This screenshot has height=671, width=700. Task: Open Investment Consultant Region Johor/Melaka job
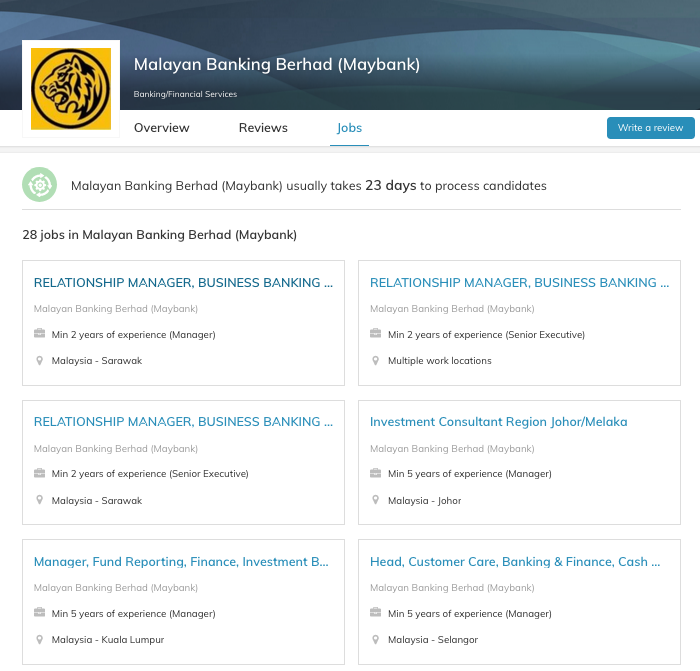[499, 422]
